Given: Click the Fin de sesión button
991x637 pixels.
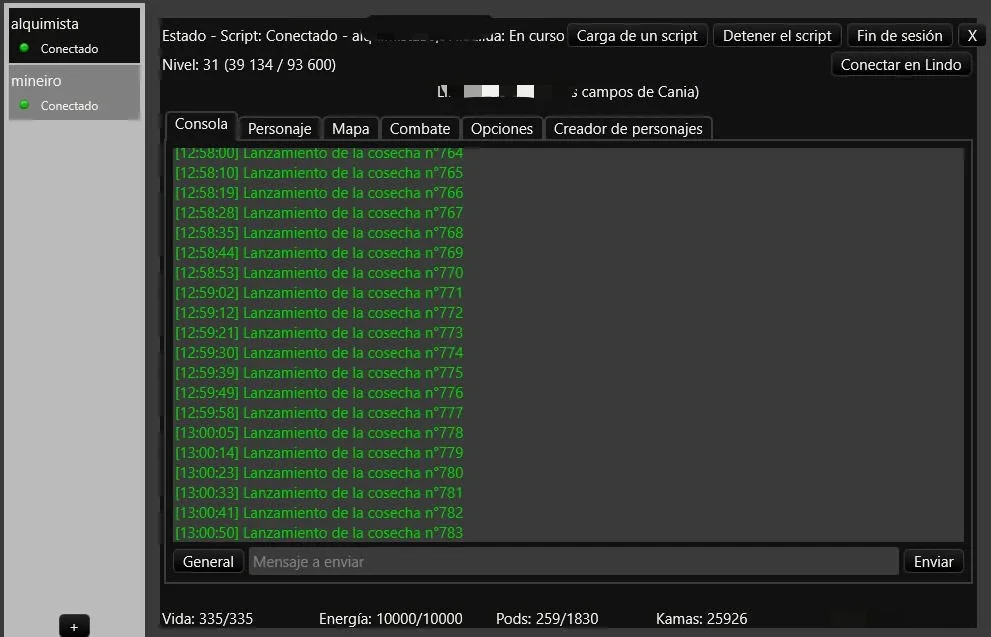Looking at the screenshot, I should click(x=899, y=35).
